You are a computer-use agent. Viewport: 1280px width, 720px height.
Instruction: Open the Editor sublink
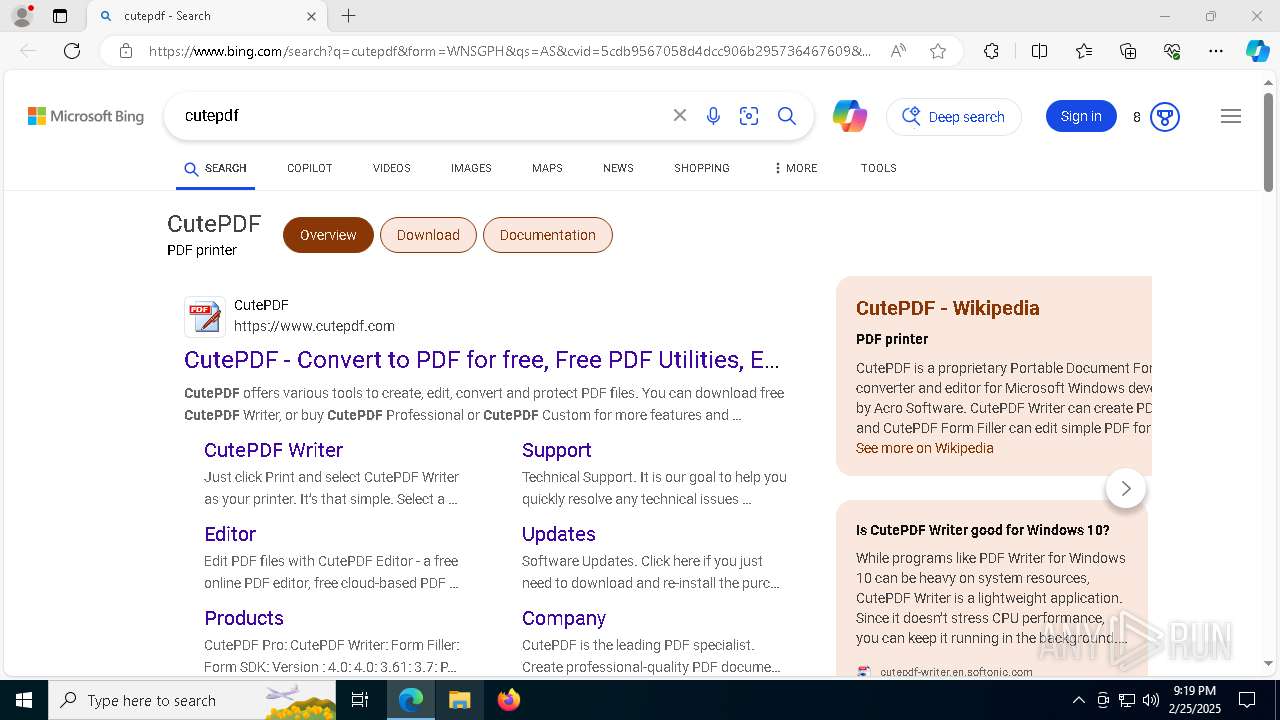230,534
